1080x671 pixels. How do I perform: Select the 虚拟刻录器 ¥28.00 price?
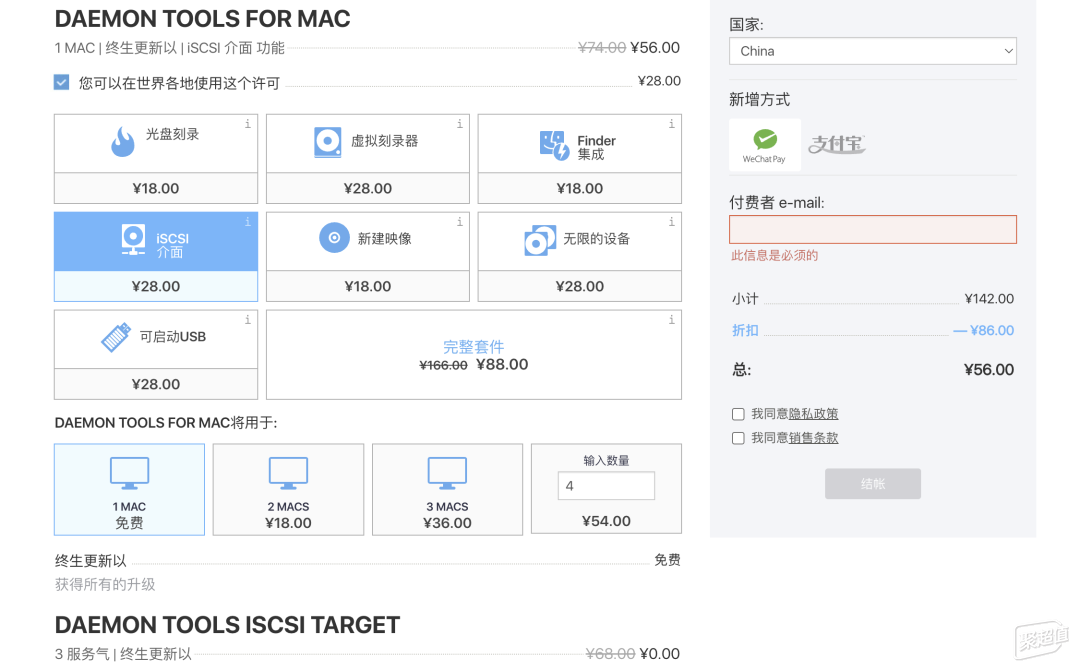[368, 188]
